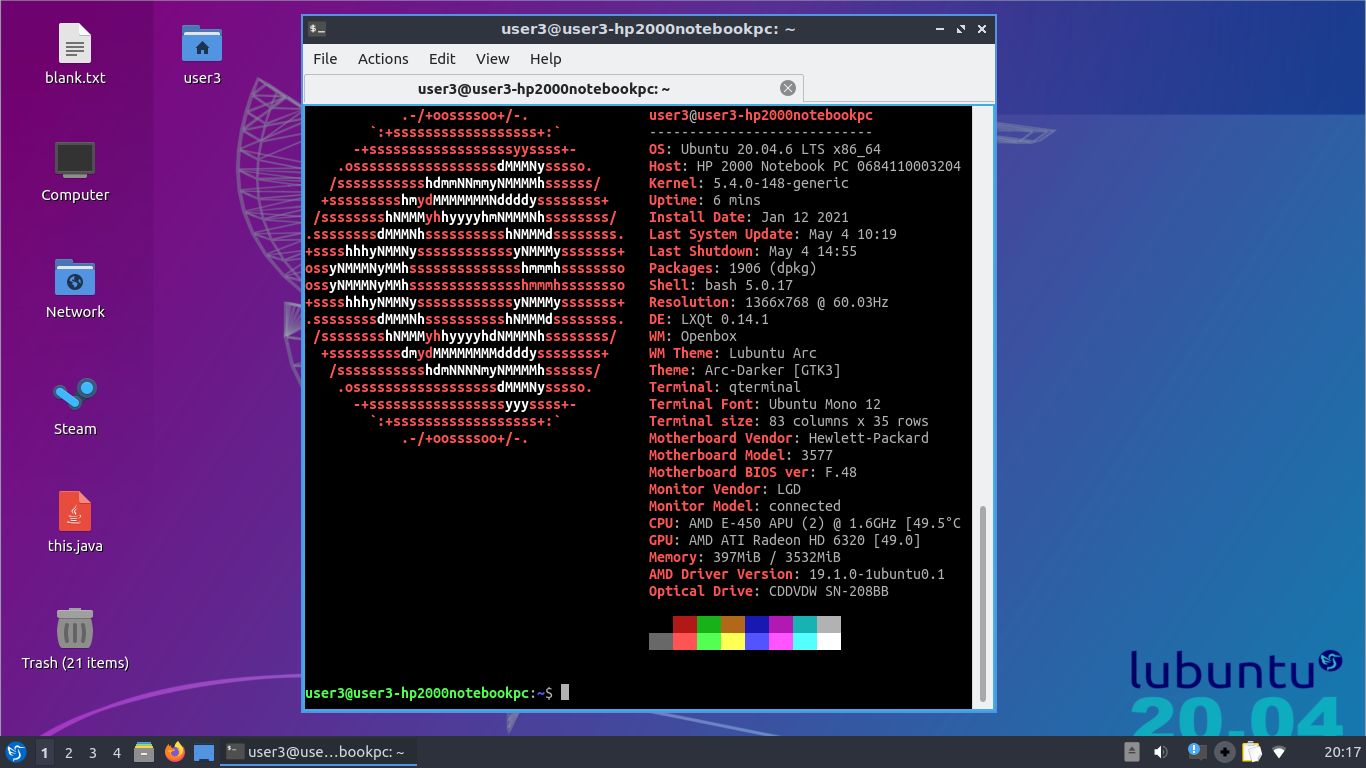The width and height of the screenshot is (1366, 768).
Task: Open the volume speaker tray icon
Action: pos(1161,752)
